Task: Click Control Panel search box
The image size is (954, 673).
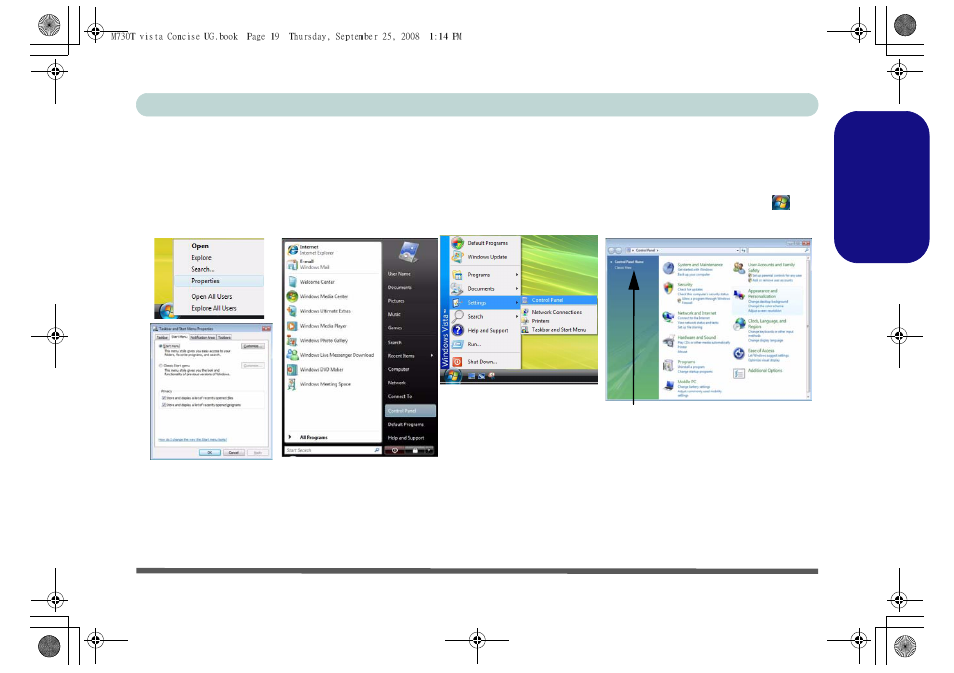Action: coord(779,250)
